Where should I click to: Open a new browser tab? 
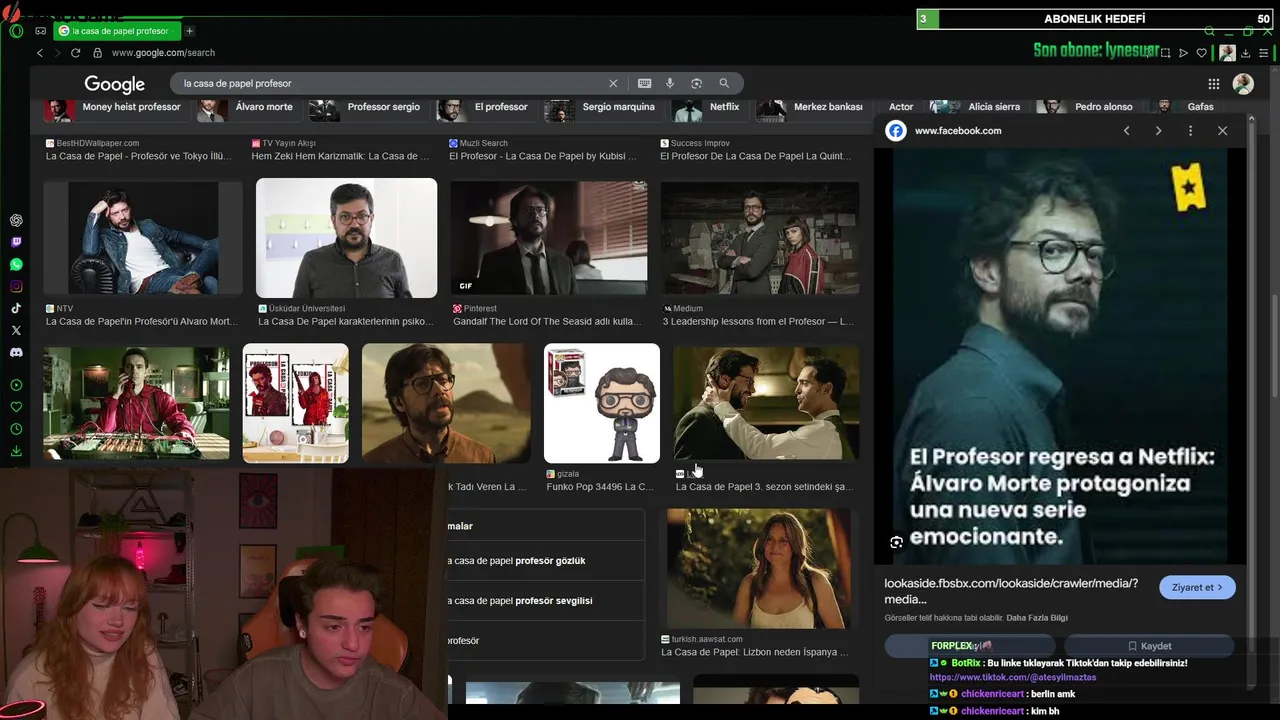[189, 31]
